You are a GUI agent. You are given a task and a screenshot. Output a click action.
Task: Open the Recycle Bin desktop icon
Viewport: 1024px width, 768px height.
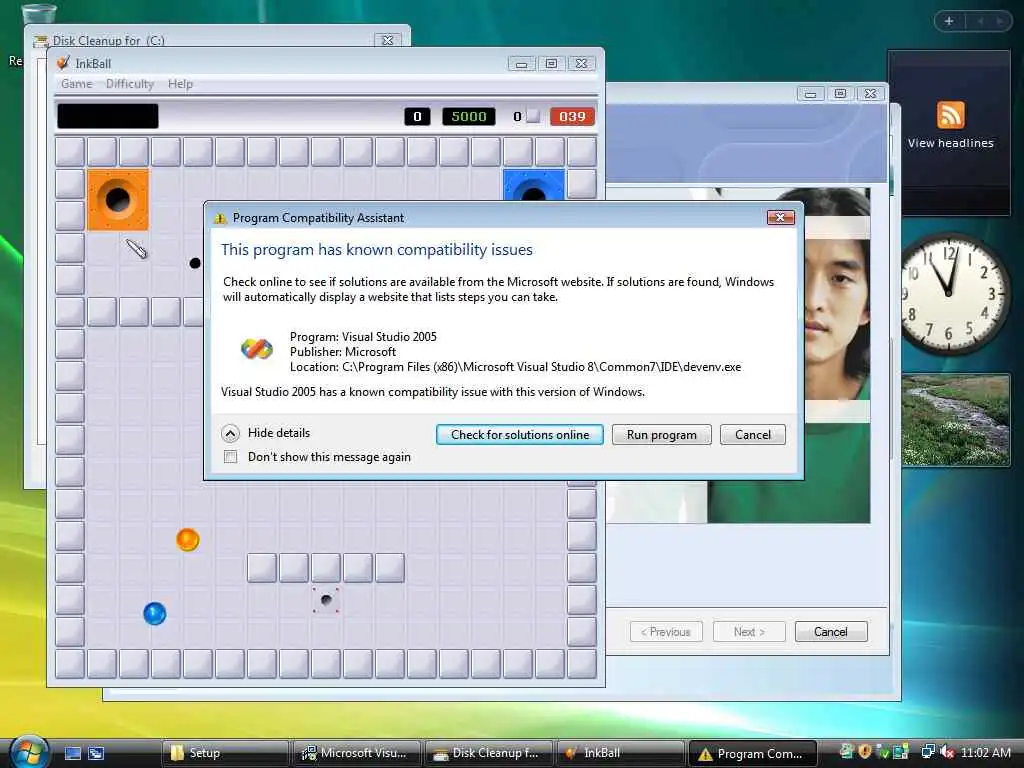point(38,13)
